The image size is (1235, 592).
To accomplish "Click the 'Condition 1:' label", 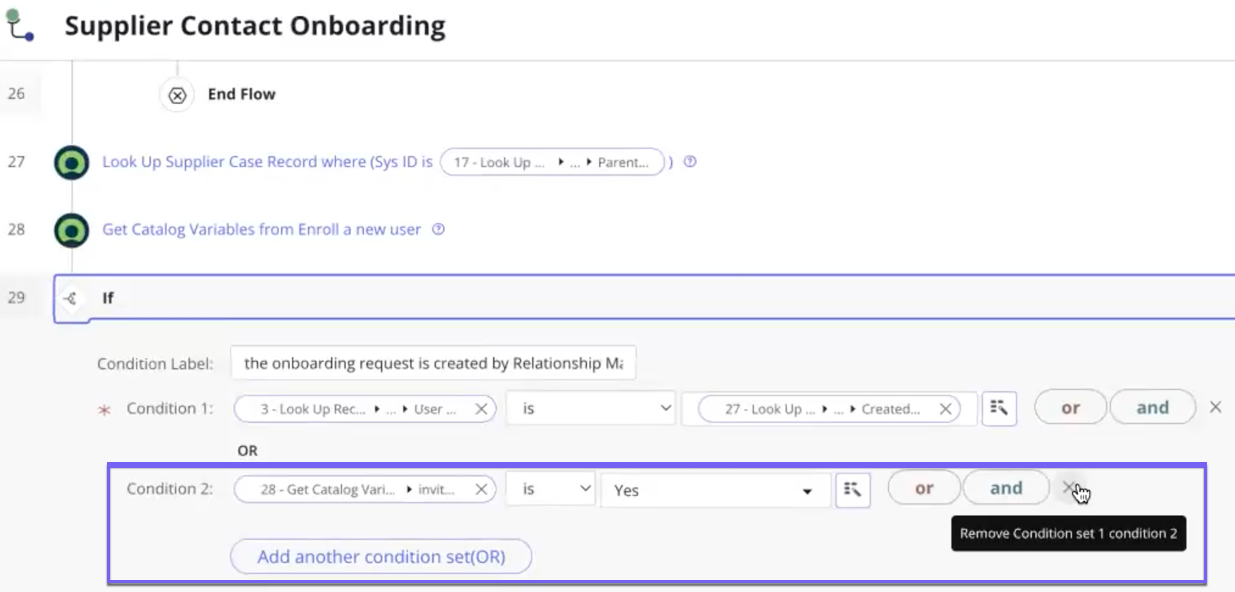I will point(170,408).
